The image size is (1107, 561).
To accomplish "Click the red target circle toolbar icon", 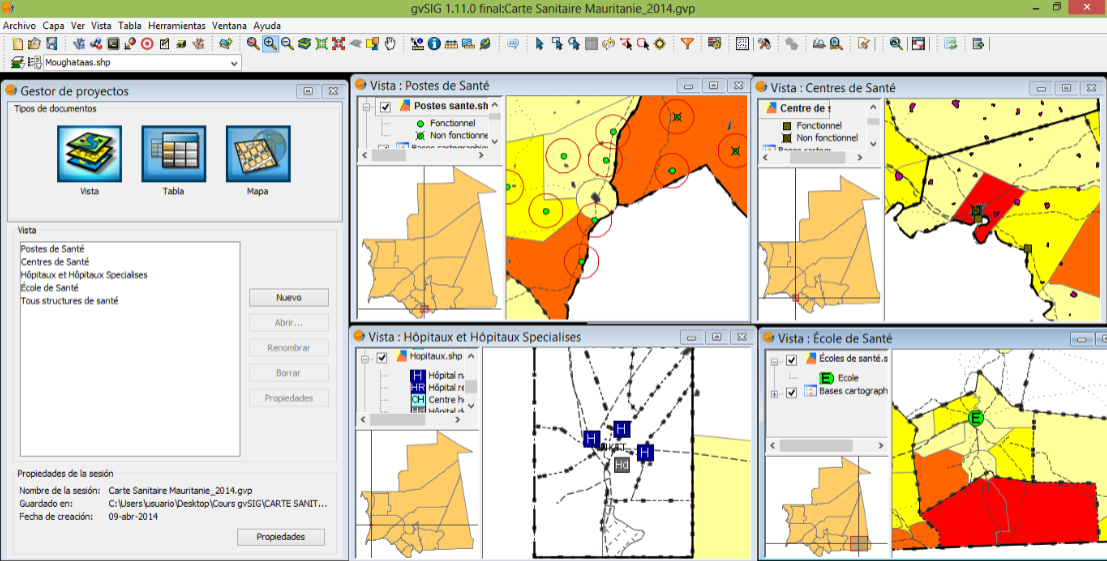I will [147, 44].
